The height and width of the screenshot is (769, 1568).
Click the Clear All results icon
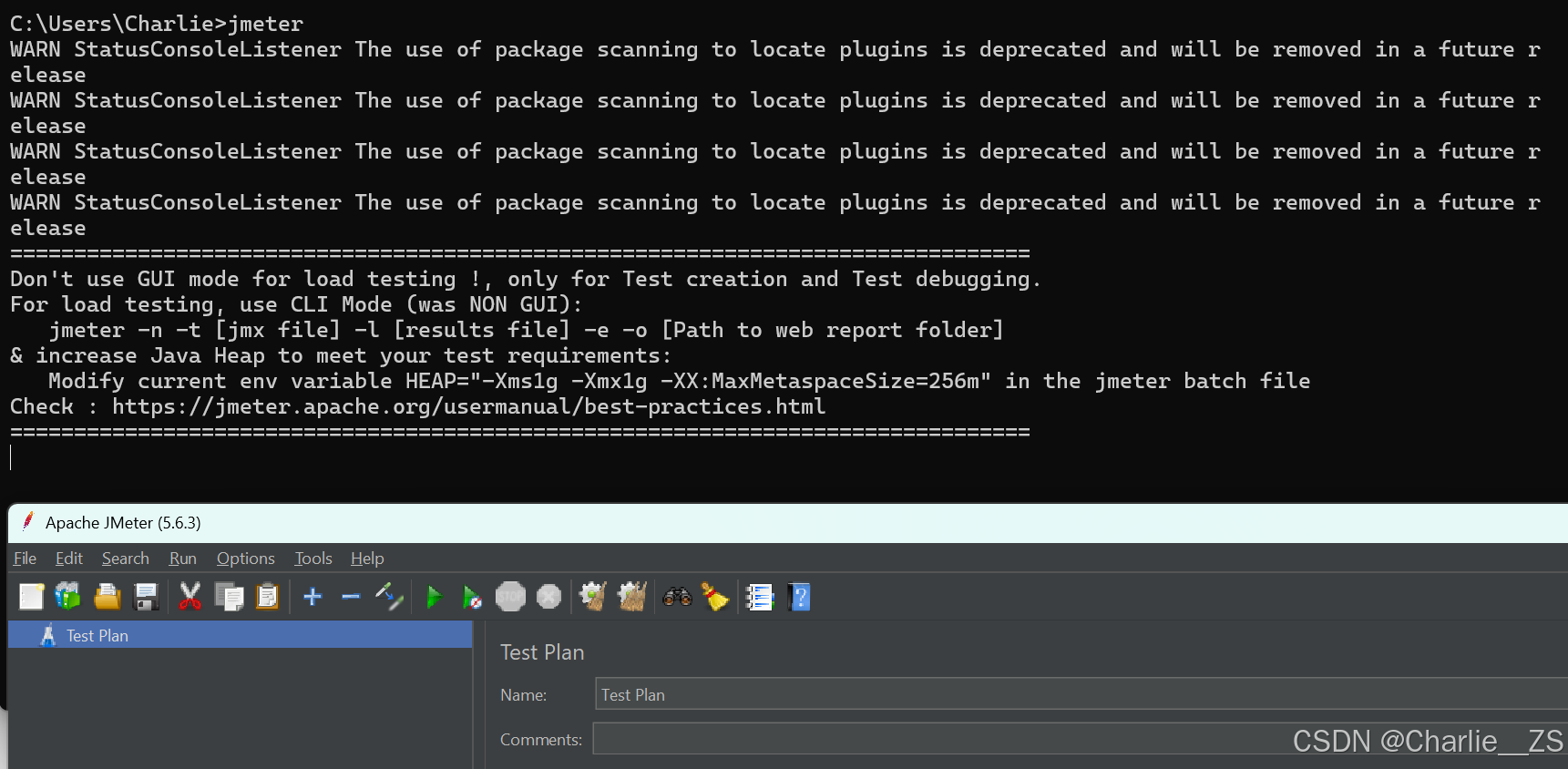631,597
